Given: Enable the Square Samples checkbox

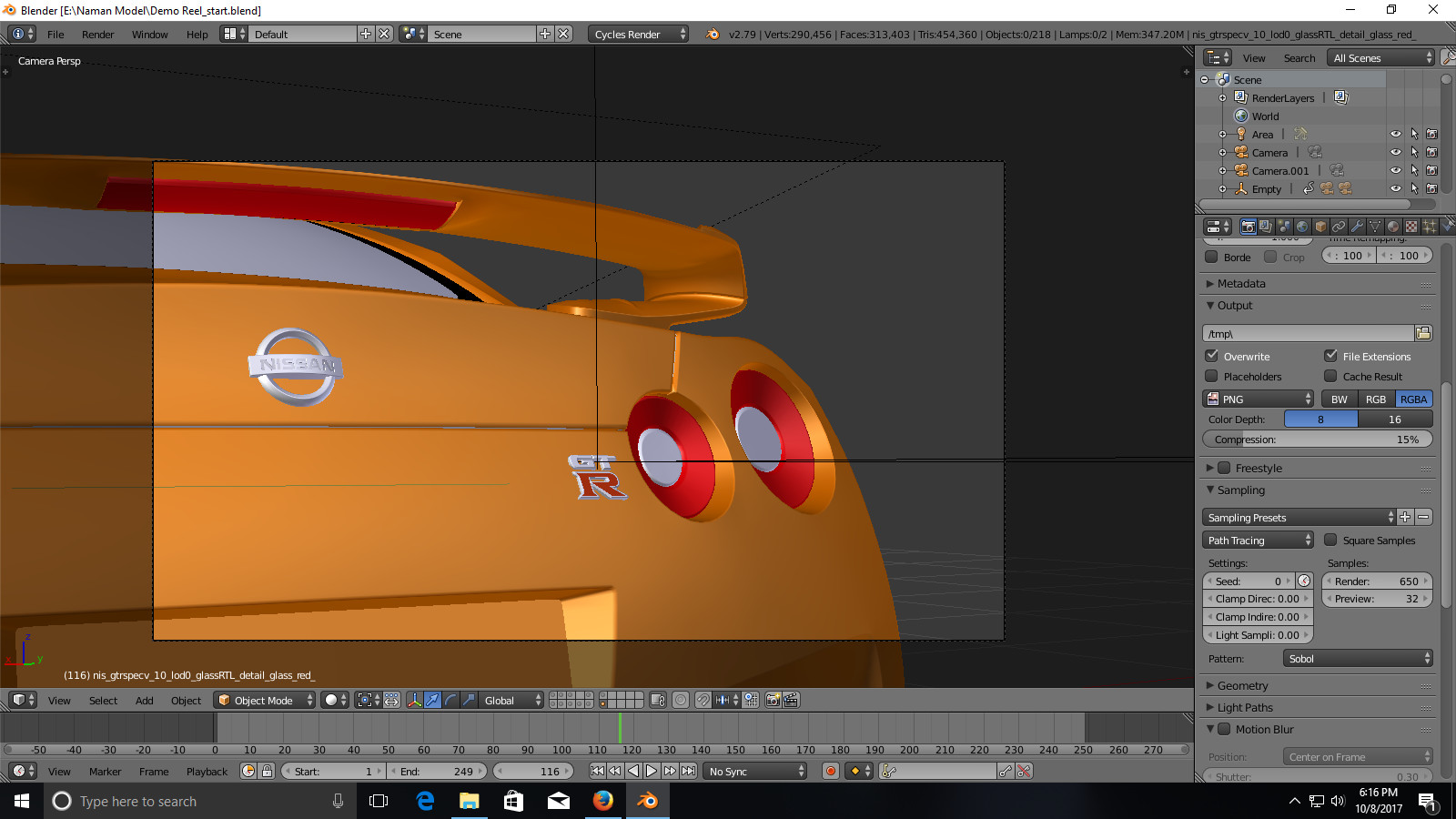Looking at the screenshot, I should point(1330,540).
